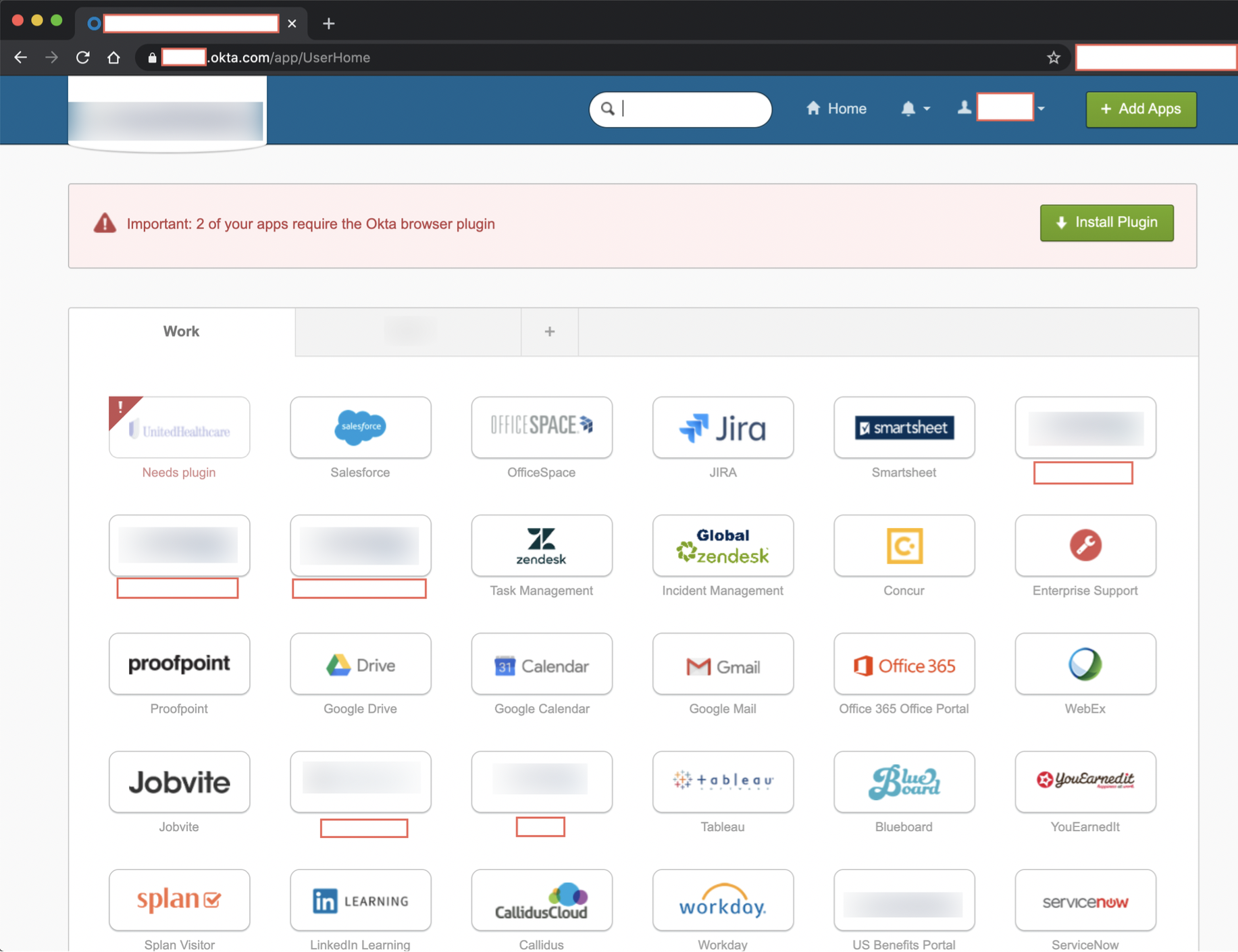This screenshot has width=1238, height=952.
Task: Switch to the blurred second tab
Action: 408,332
